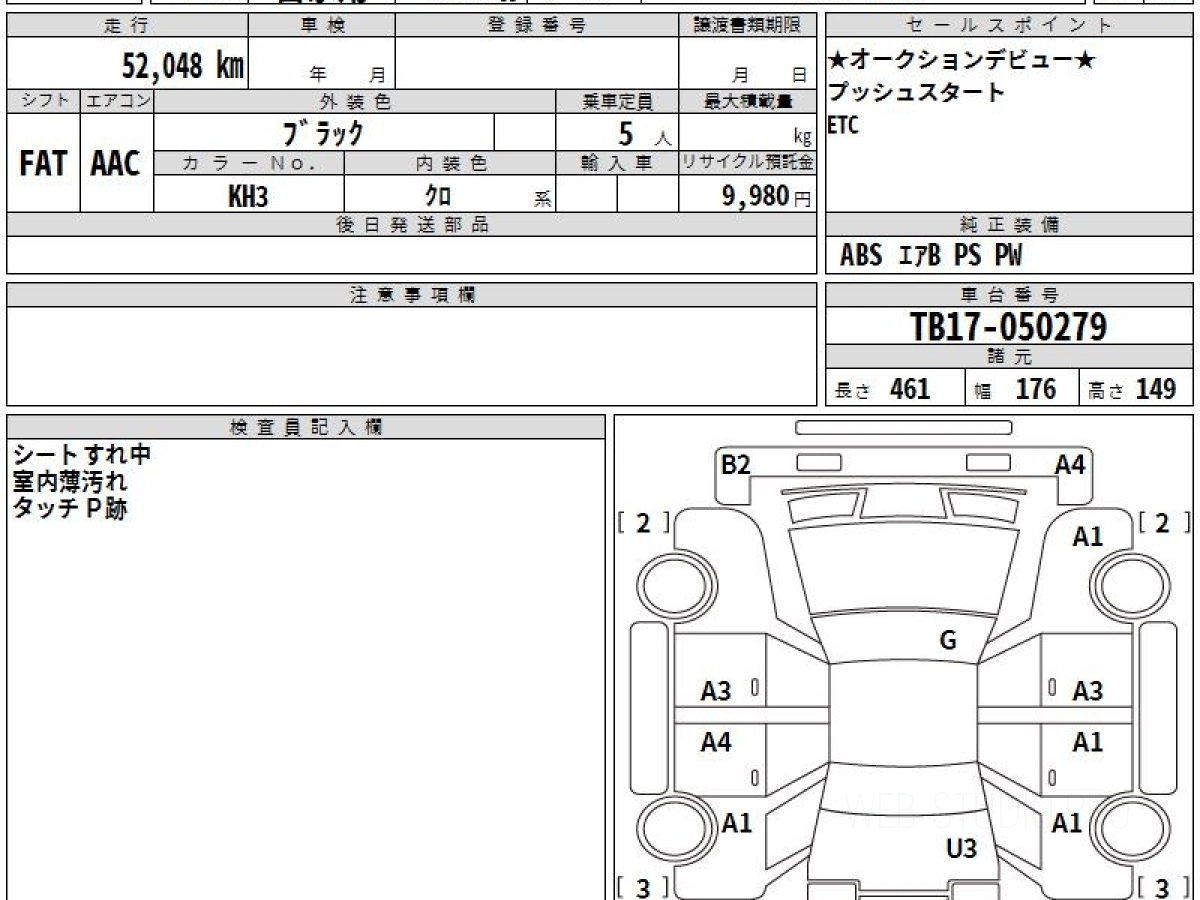Select the プッシュスタート sales point
The height and width of the screenshot is (900, 1200).
[915, 93]
